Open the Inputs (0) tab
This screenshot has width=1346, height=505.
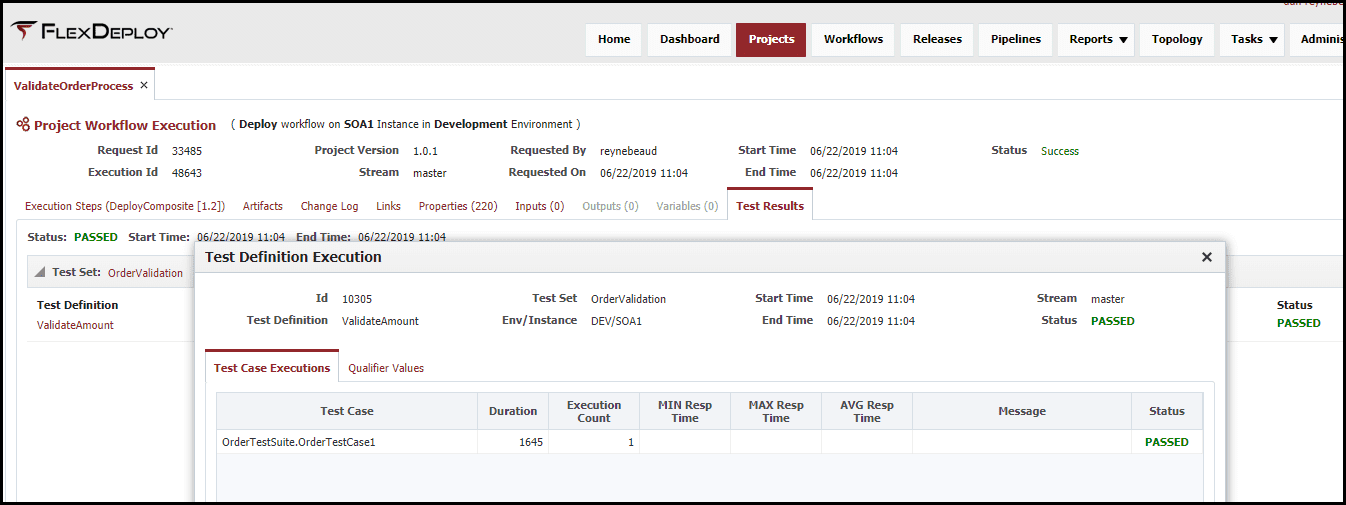[x=540, y=206]
